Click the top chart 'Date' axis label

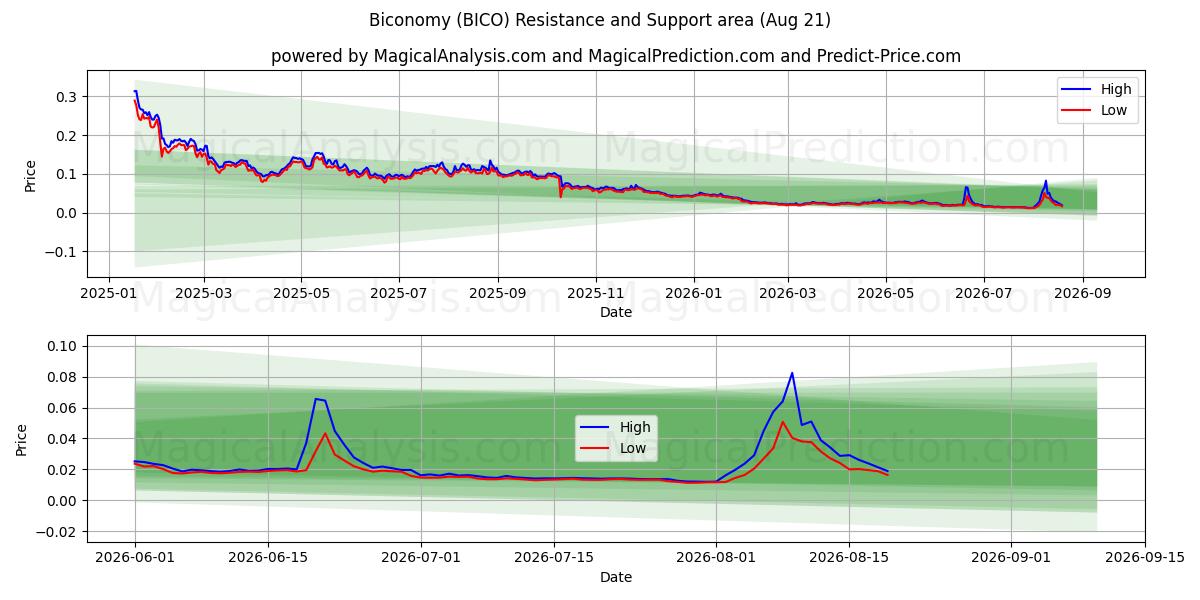click(616, 312)
